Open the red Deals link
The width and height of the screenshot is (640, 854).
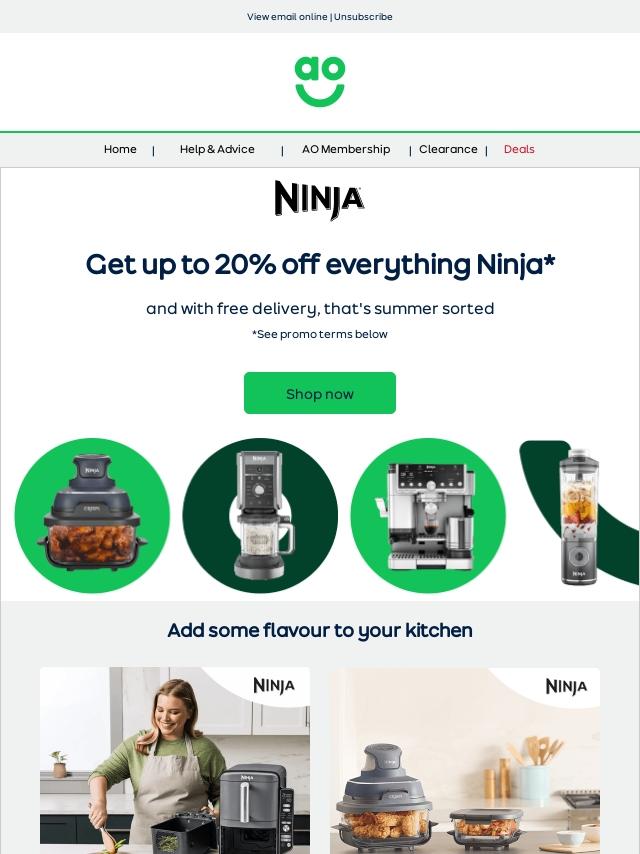[x=519, y=149]
